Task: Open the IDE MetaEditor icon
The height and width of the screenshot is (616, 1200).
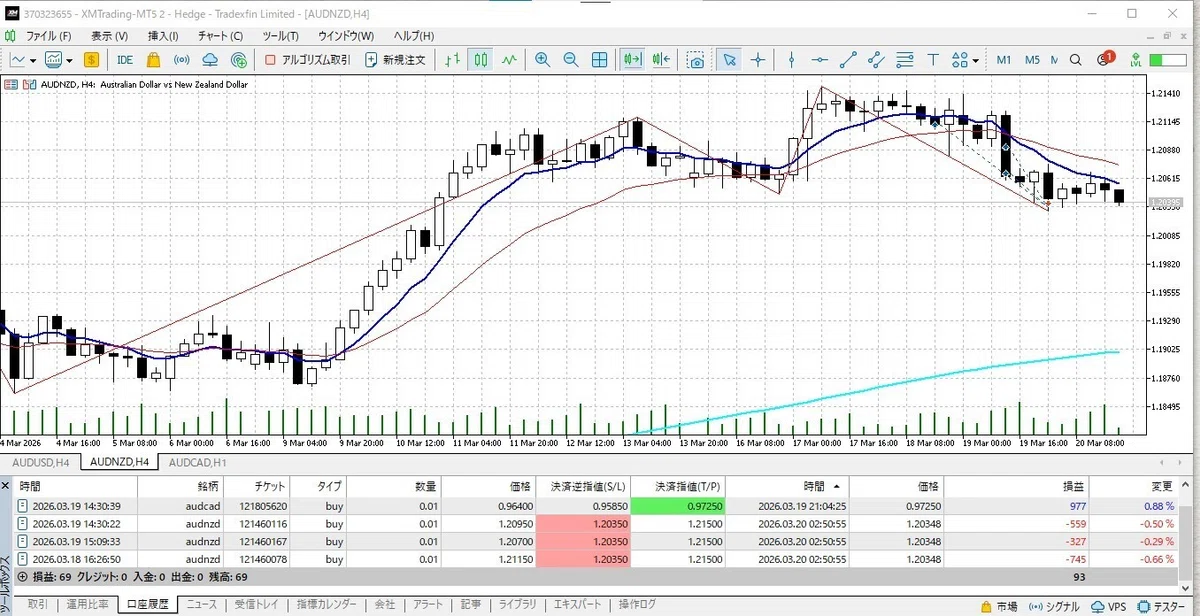Action: coord(125,59)
